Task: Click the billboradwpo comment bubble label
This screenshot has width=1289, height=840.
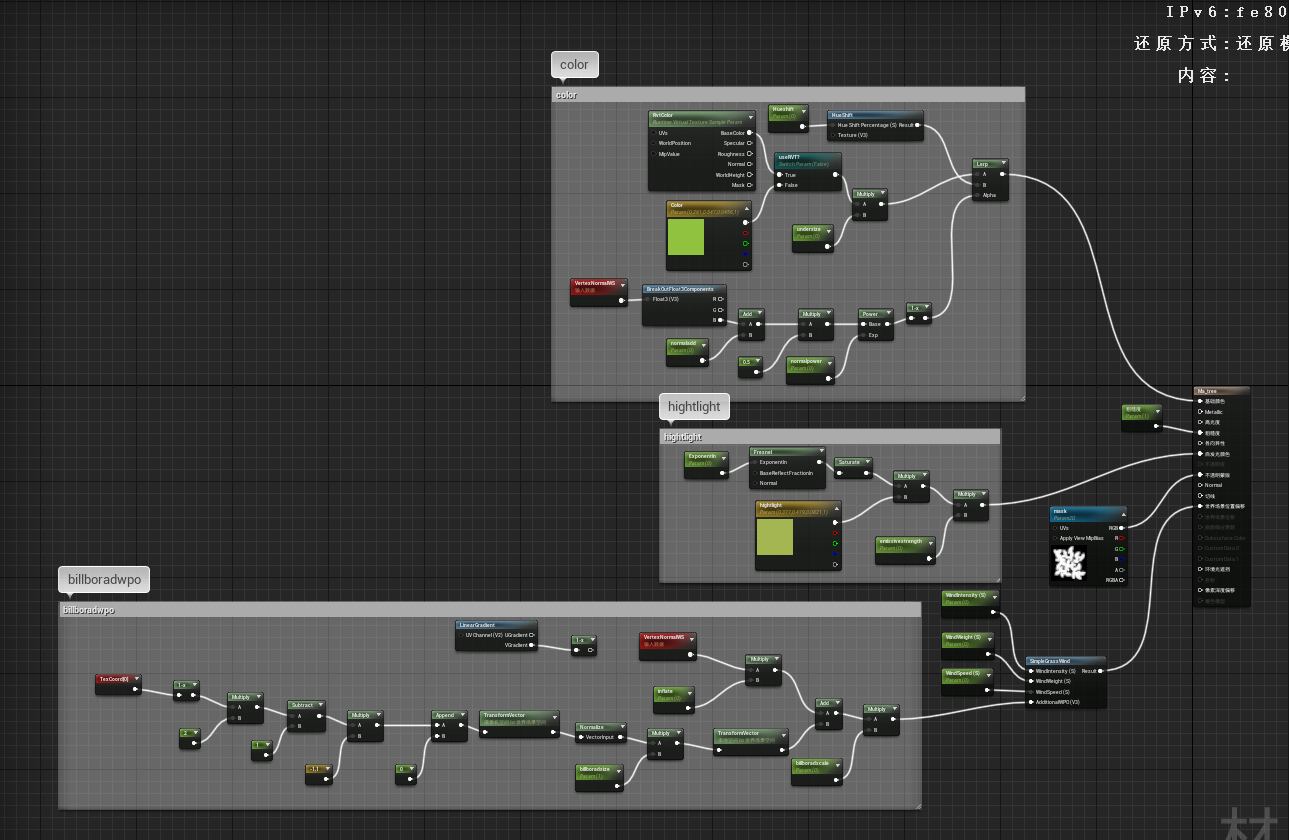Action: (104, 580)
